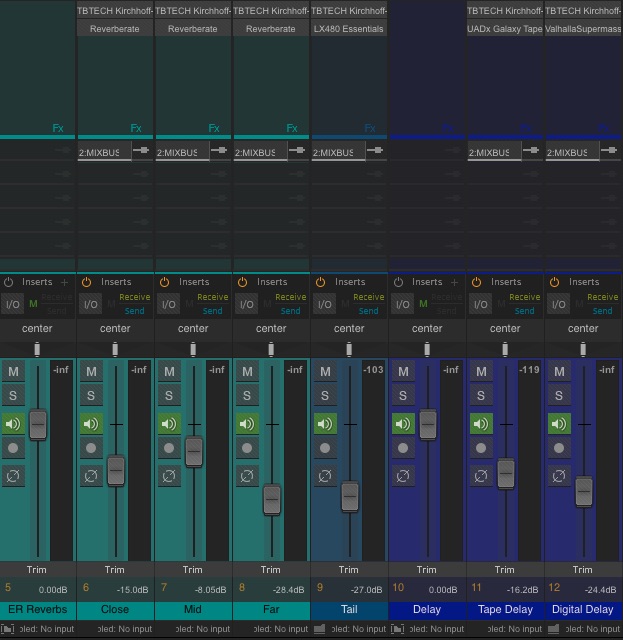Screen dimensions: 623x640
Task: Add an insert on ER Reverbs channel
Action: tap(65, 282)
